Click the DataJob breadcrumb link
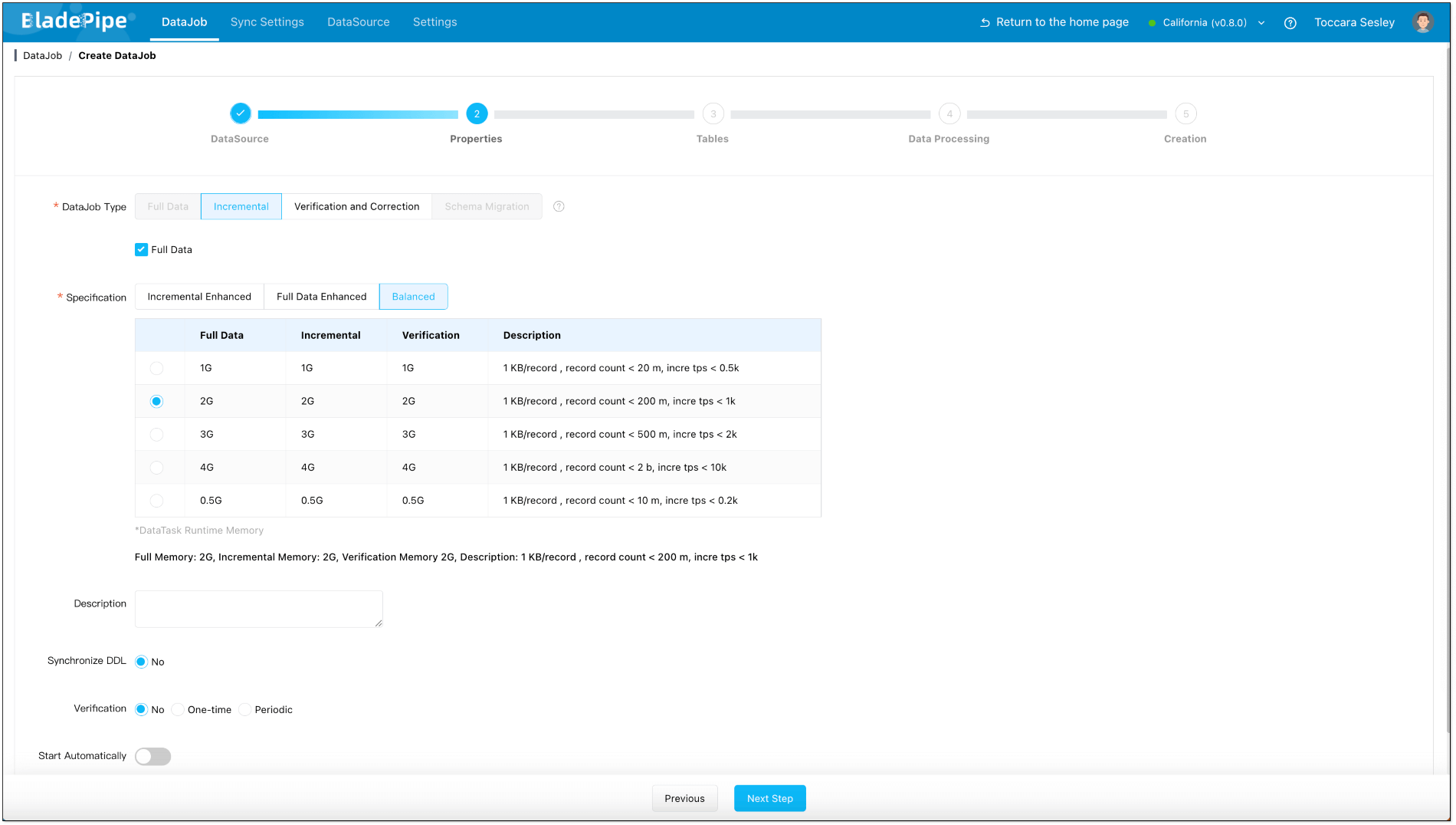 coord(42,55)
